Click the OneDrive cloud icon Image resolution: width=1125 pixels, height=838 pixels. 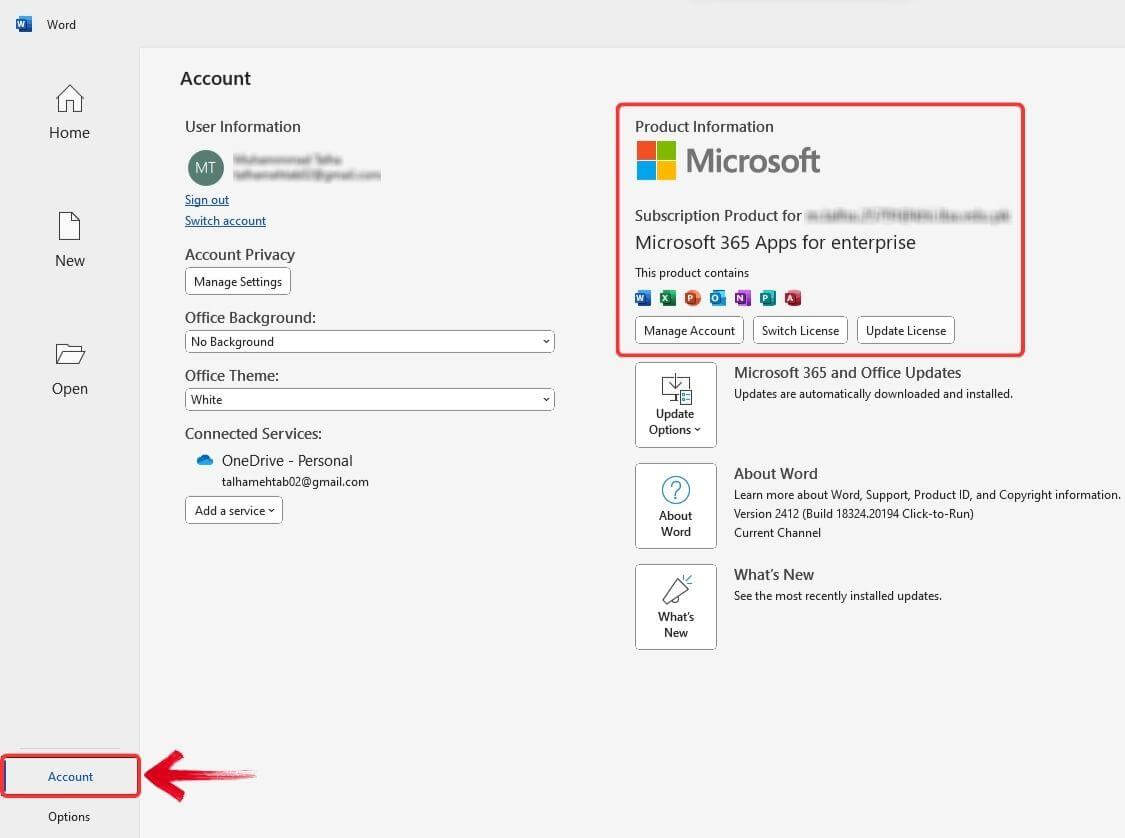pyautogui.click(x=204, y=460)
